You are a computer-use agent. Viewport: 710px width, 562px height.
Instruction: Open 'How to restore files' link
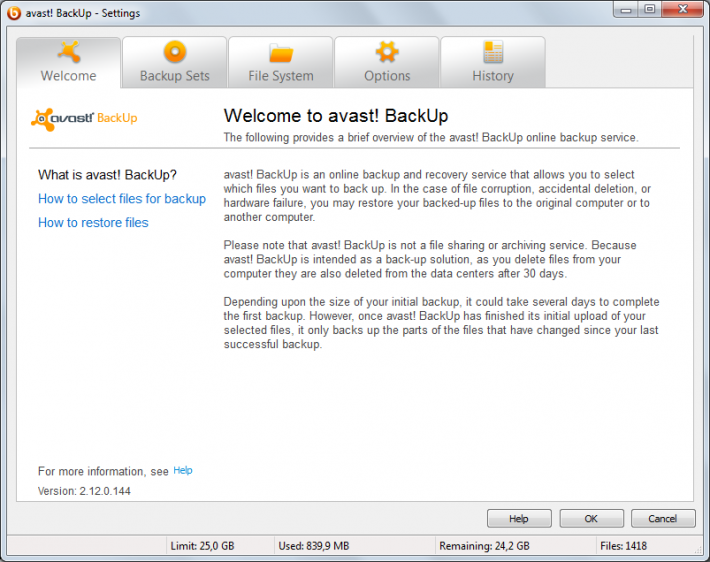tap(93, 223)
